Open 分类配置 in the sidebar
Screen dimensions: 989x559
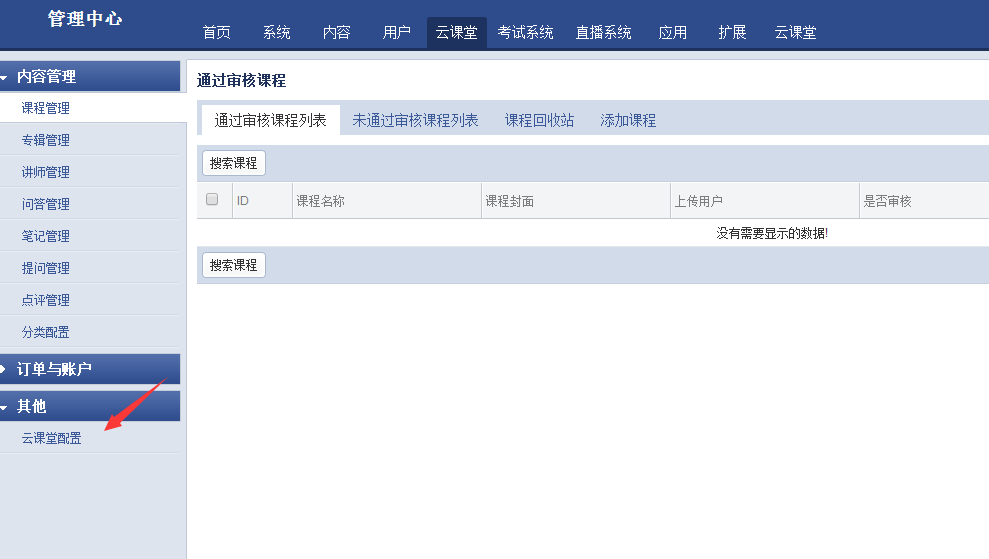point(45,332)
